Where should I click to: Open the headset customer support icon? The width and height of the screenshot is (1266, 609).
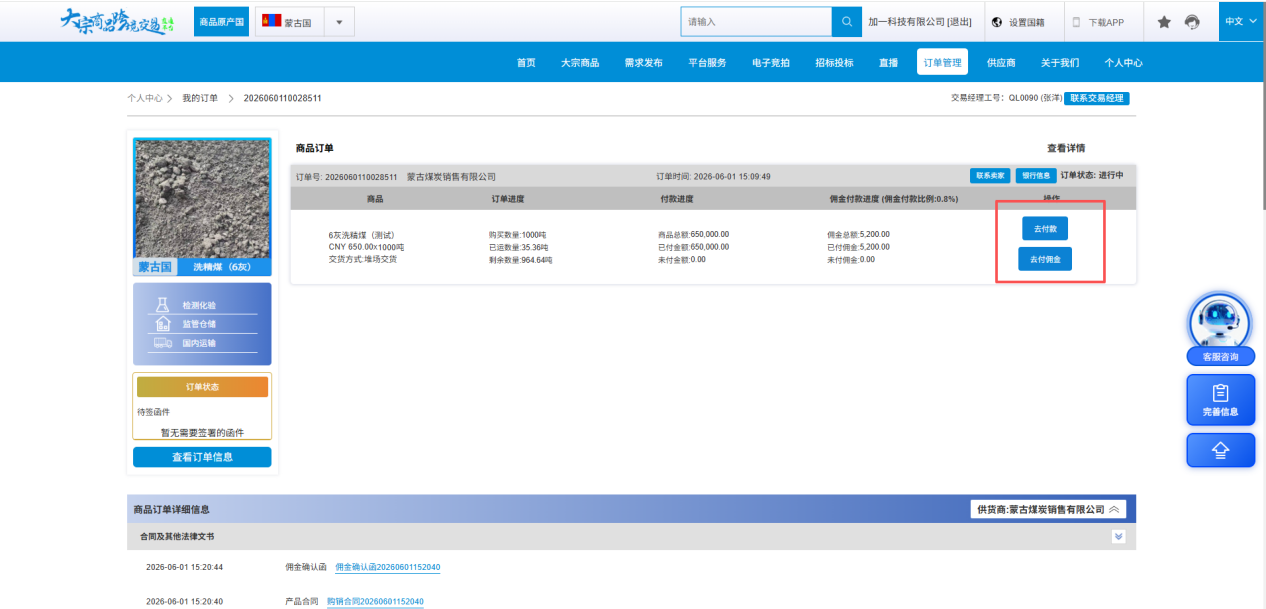point(1192,22)
